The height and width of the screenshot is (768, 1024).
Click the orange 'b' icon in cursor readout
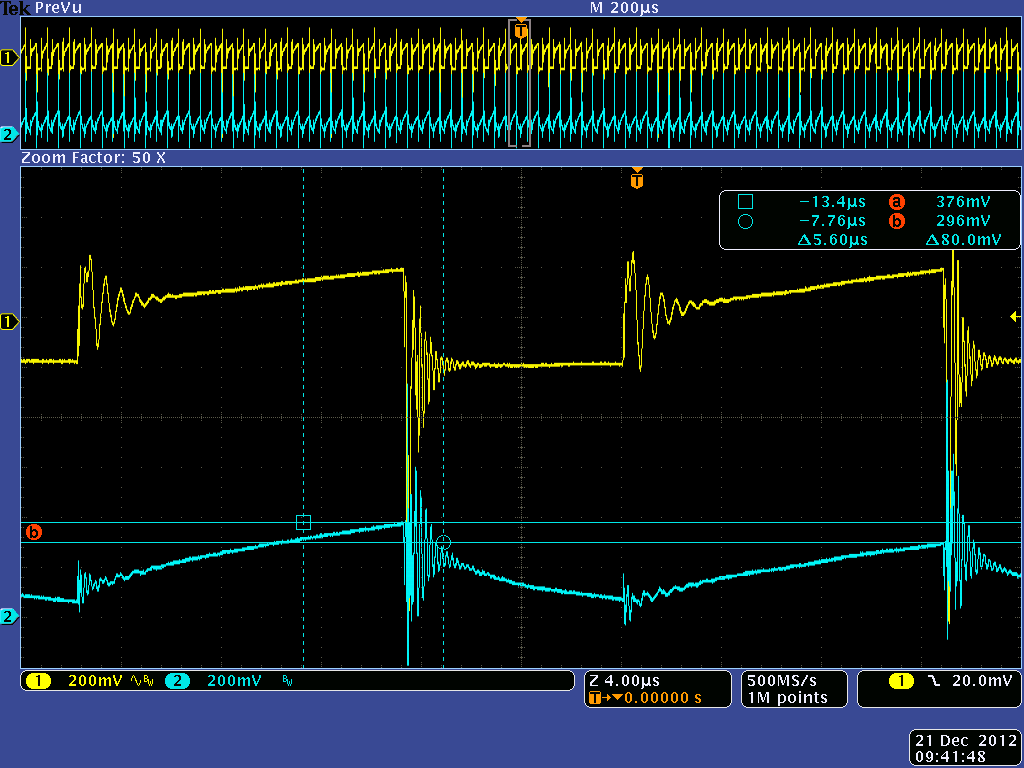[x=897, y=221]
